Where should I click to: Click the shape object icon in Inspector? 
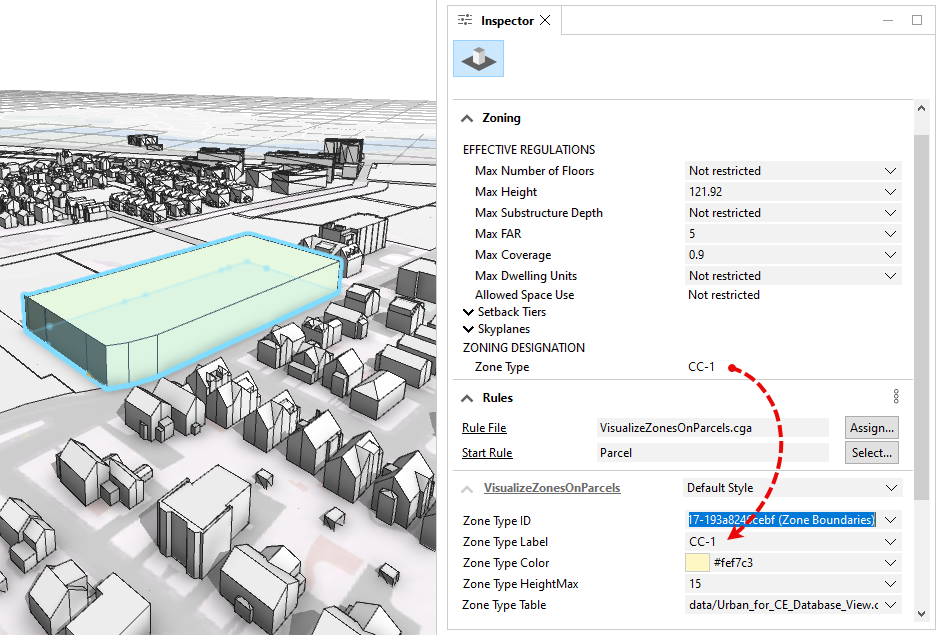click(x=478, y=59)
